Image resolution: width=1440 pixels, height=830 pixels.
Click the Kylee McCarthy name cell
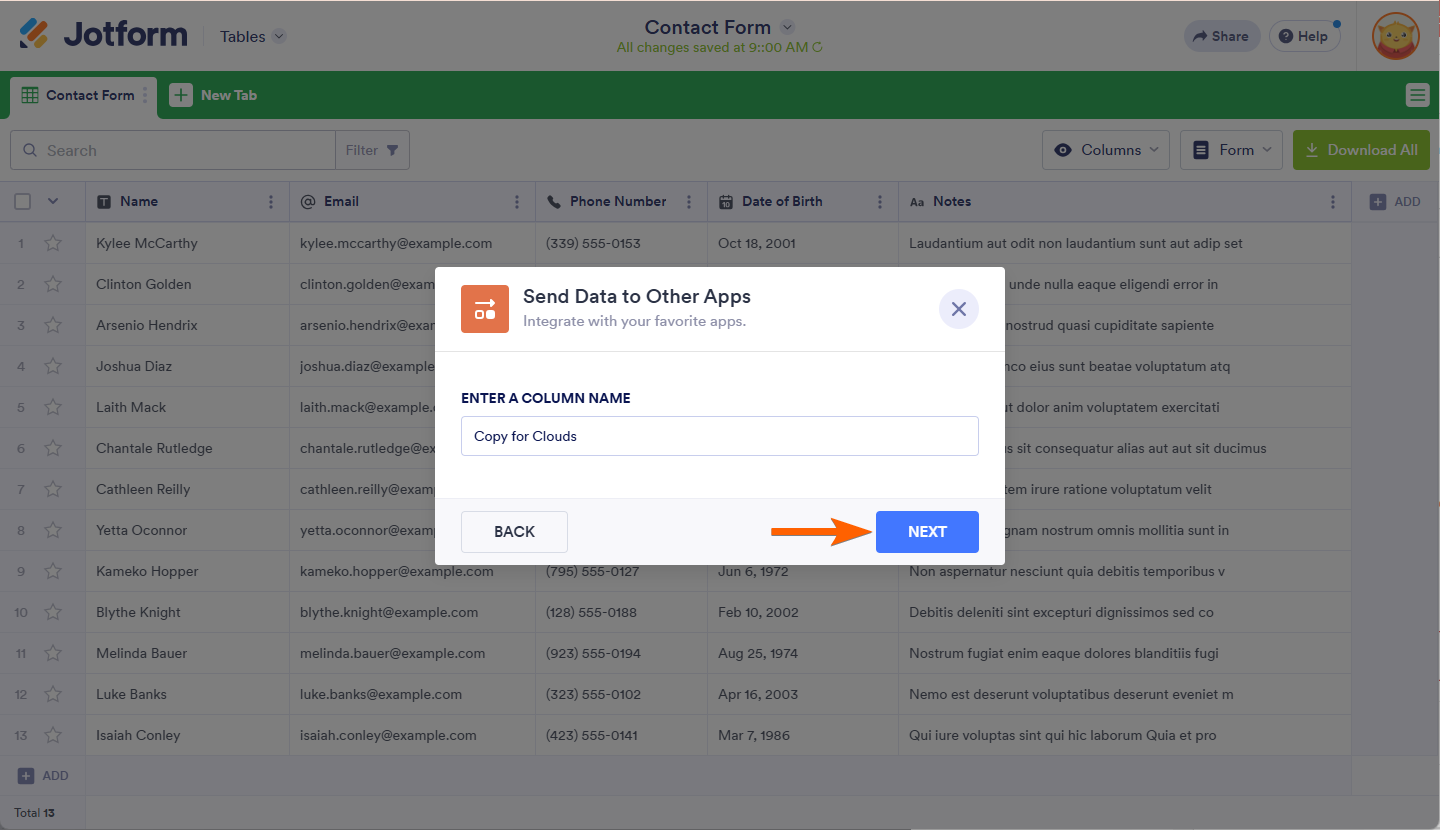[x=188, y=243]
